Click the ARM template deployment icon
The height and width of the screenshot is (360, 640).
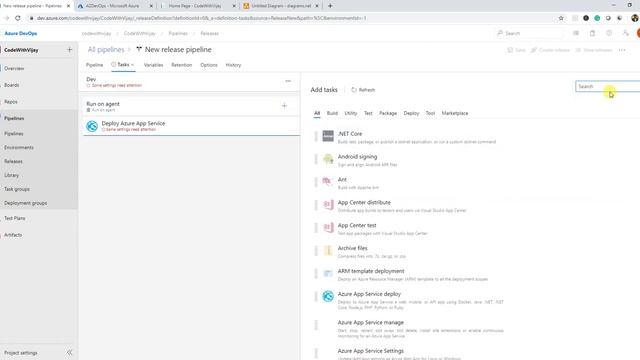pos(328,273)
